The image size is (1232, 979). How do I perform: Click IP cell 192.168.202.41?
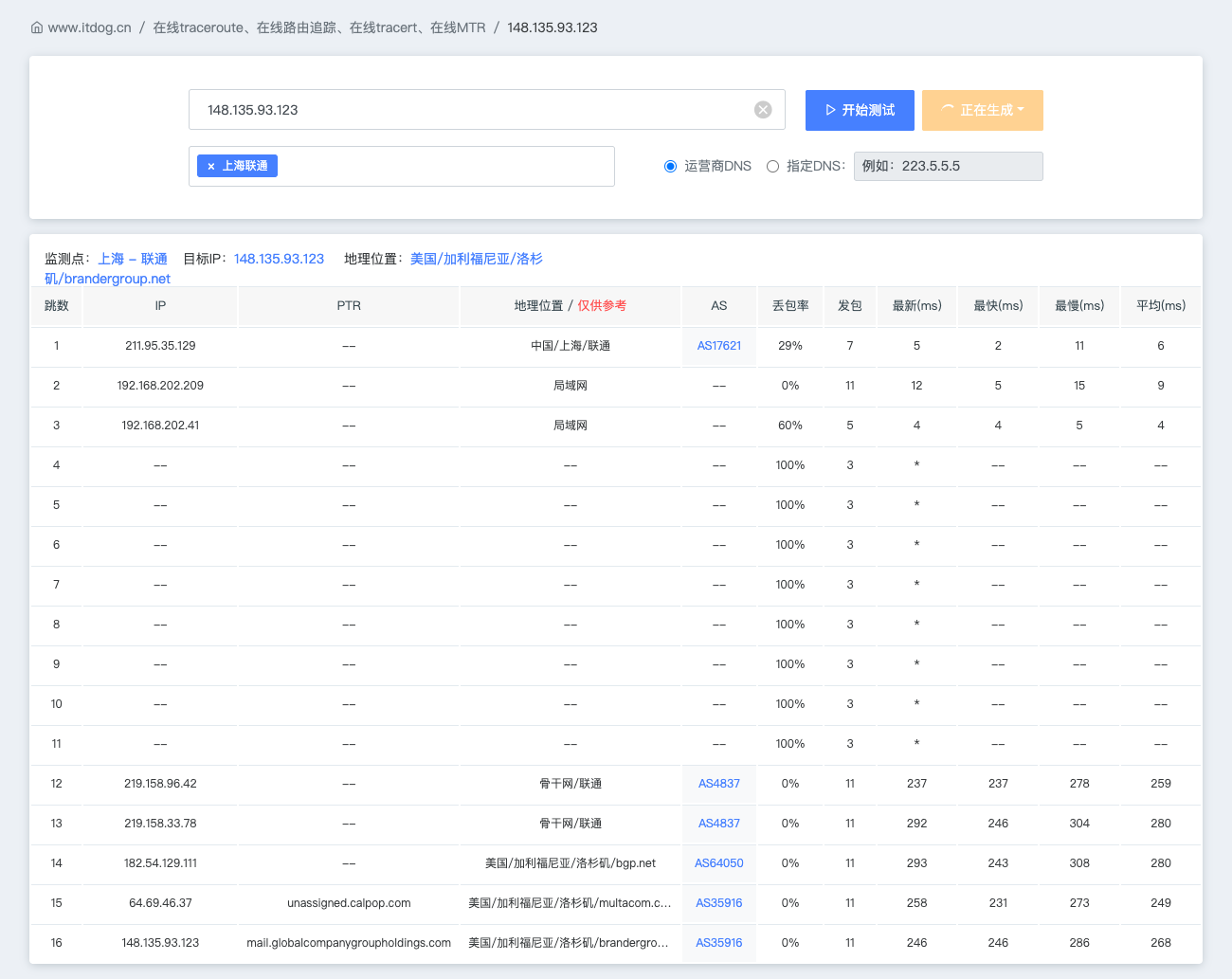pyautogui.click(x=160, y=426)
